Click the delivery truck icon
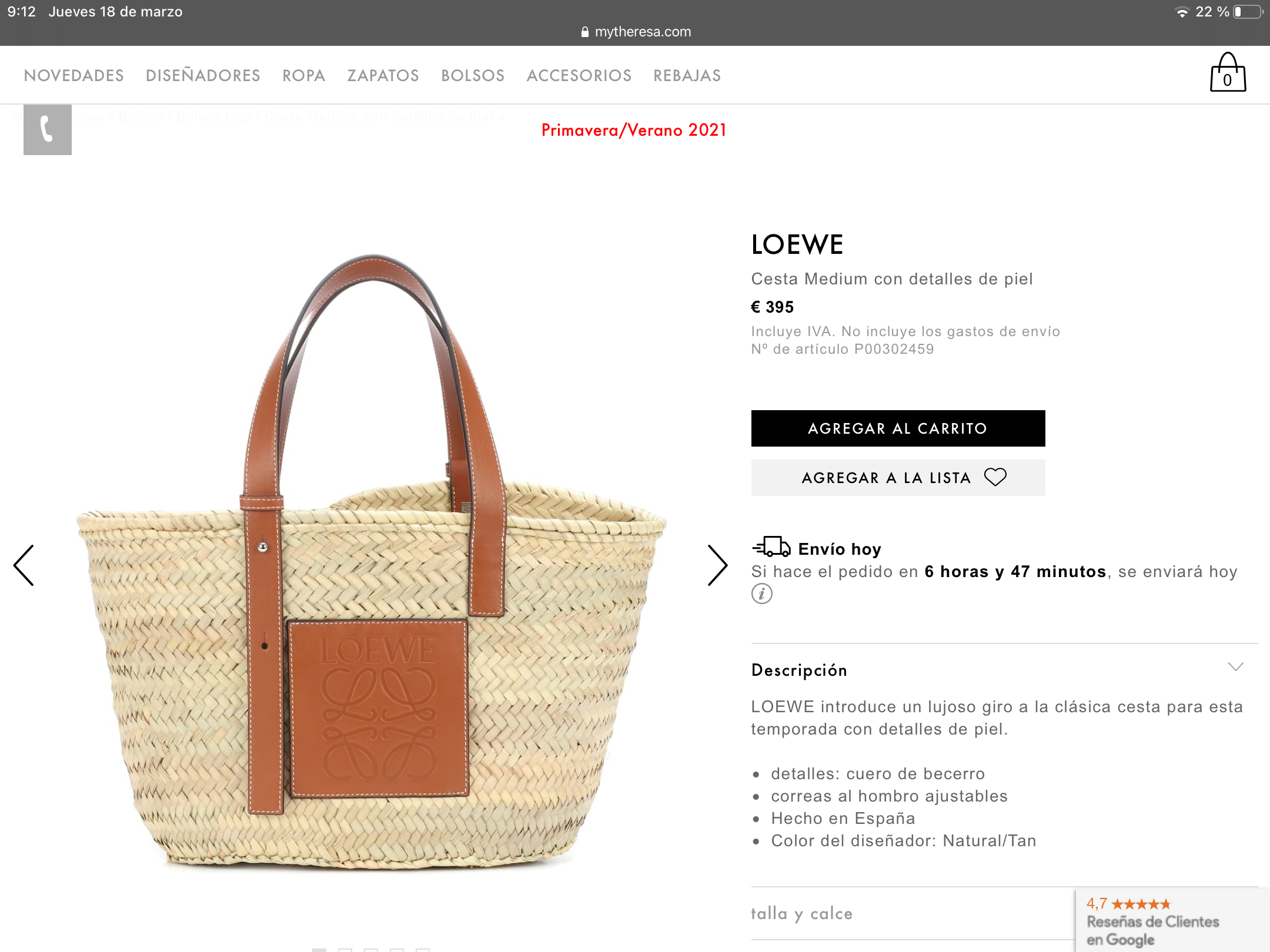Image resolution: width=1270 pixels, height=952 pixels. 771,547
